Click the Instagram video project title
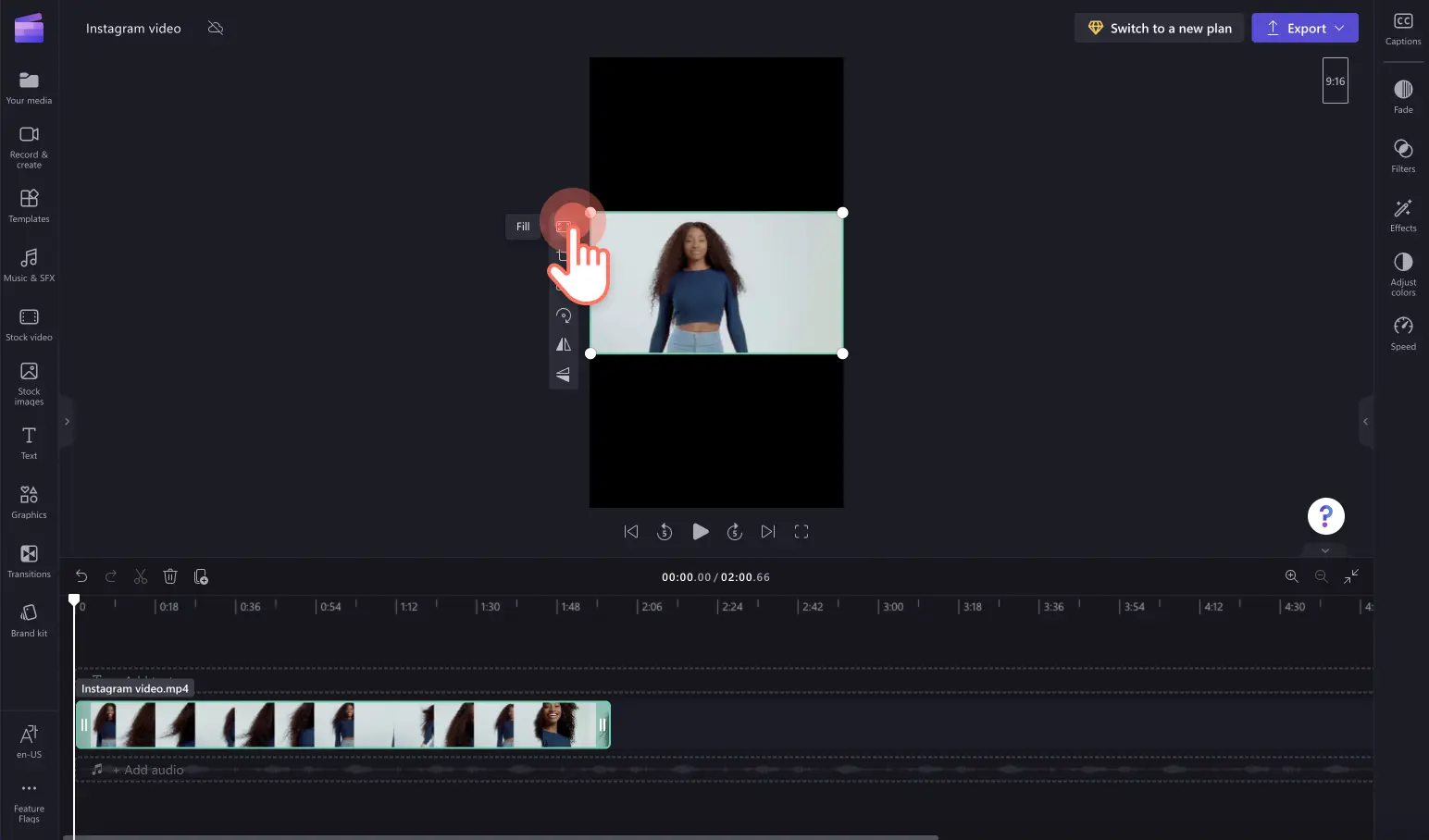Viewport: 1429px width, 840px height. (x=133, y=29)
